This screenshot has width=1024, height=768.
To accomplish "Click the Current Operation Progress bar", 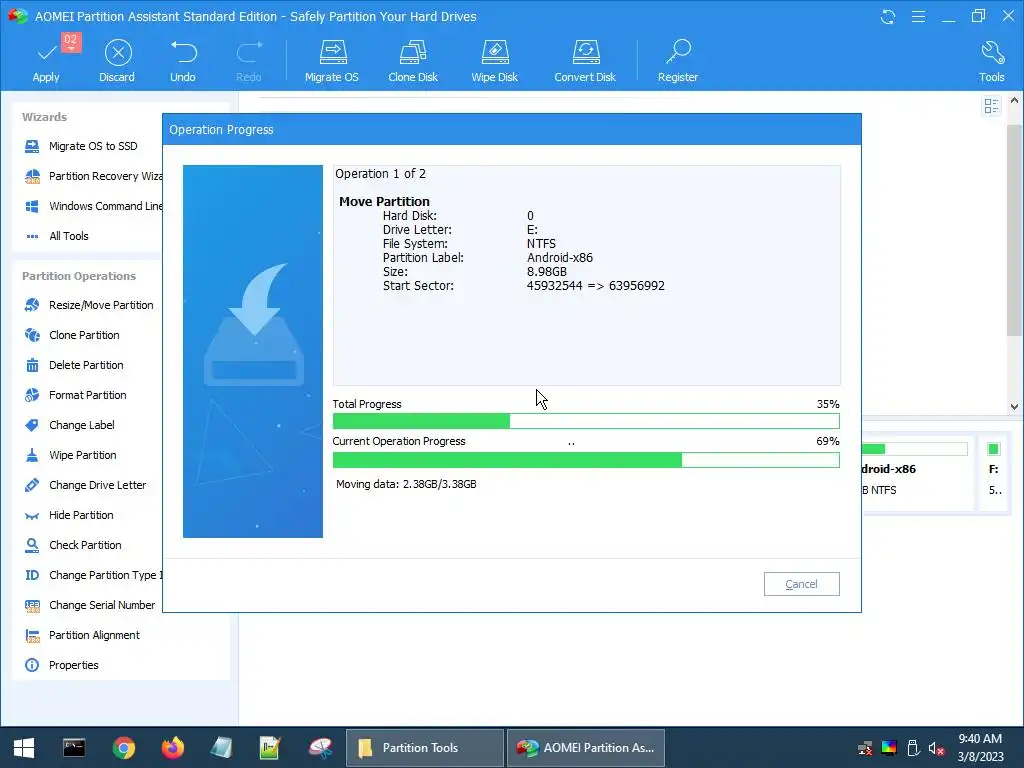I will (586, 460).
